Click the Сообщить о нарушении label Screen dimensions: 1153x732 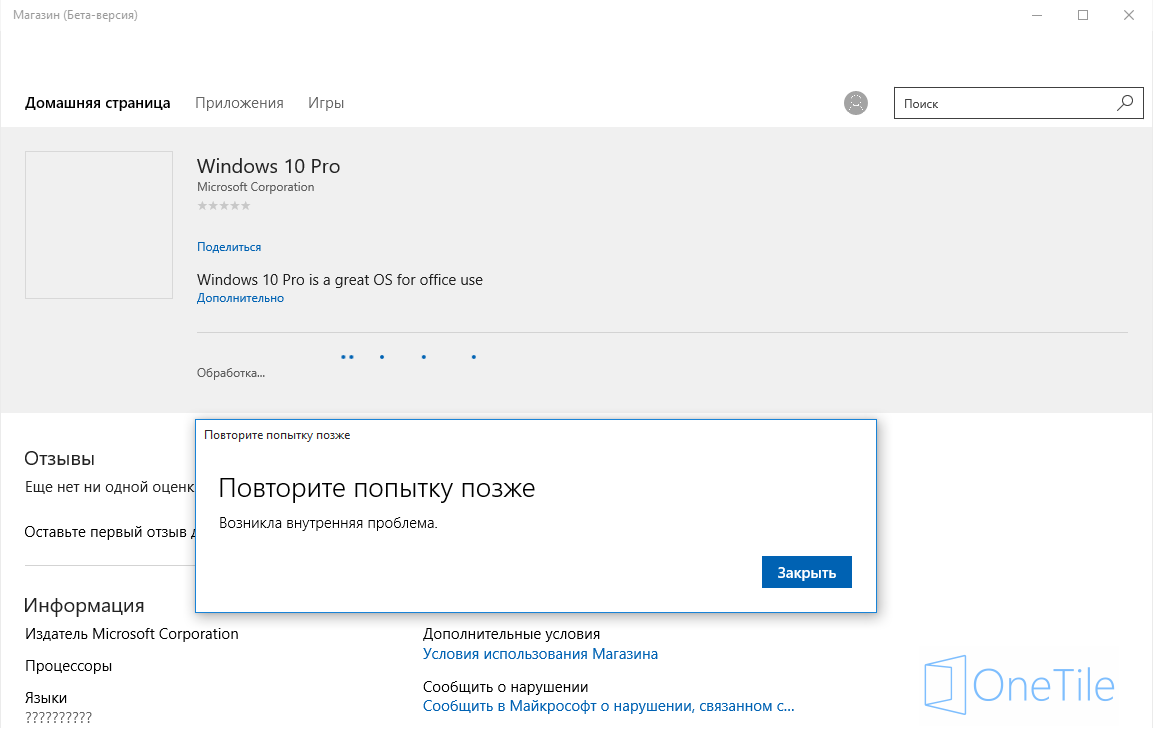tap(505, 687)
